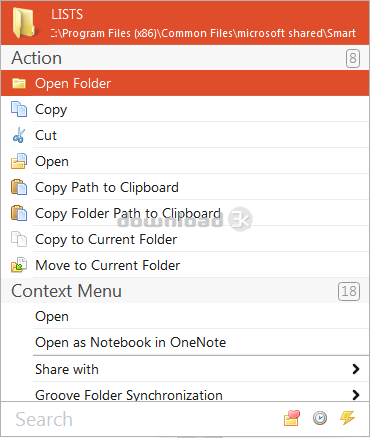Viewport: 371px width, 438px height.
Task: Click the lightning bolt icon
Action: [x=347, y=418]
